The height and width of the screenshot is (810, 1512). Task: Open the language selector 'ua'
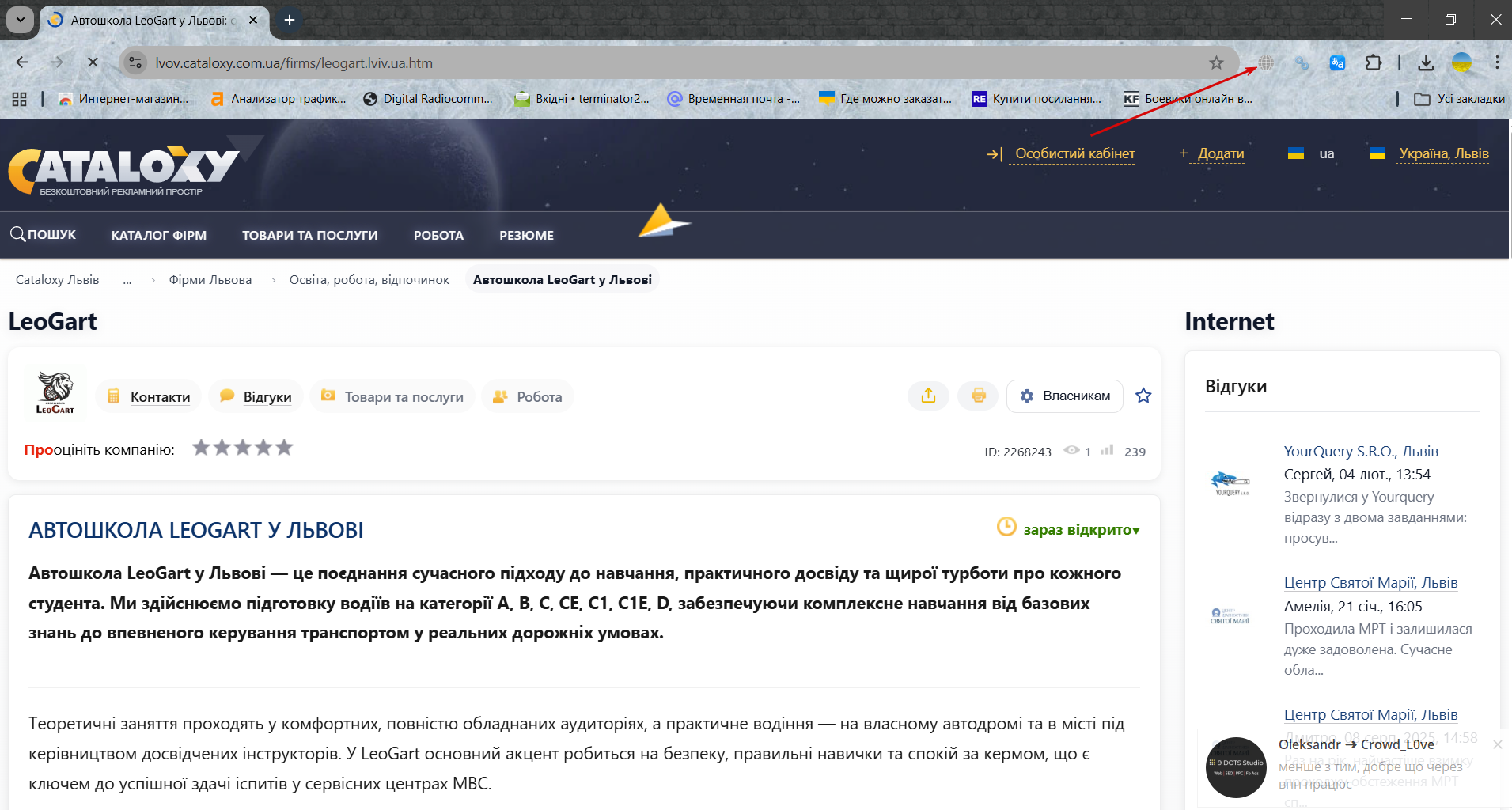(x=1311, y=153)
